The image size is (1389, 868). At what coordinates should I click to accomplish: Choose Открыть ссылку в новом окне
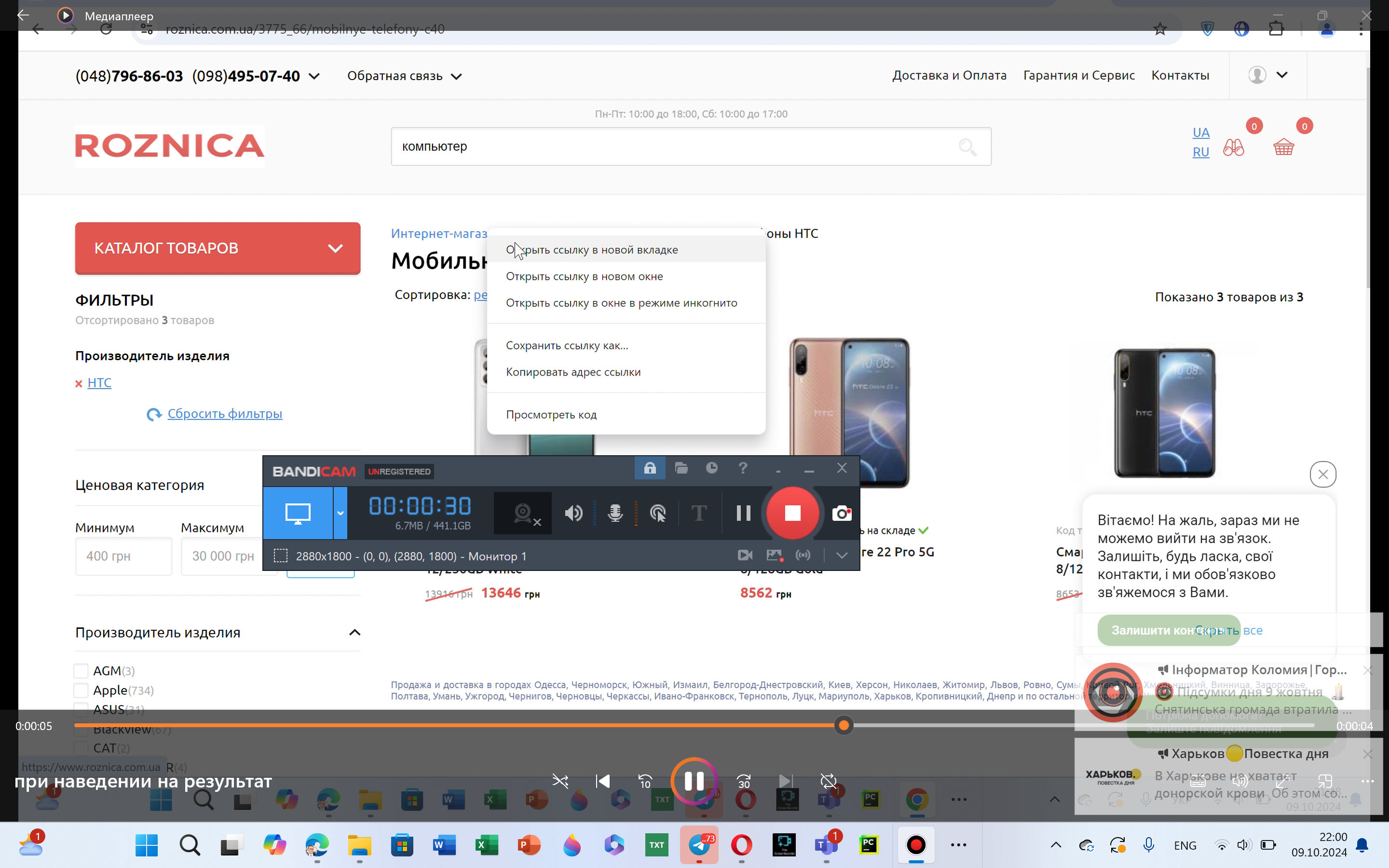click(584, 276)
